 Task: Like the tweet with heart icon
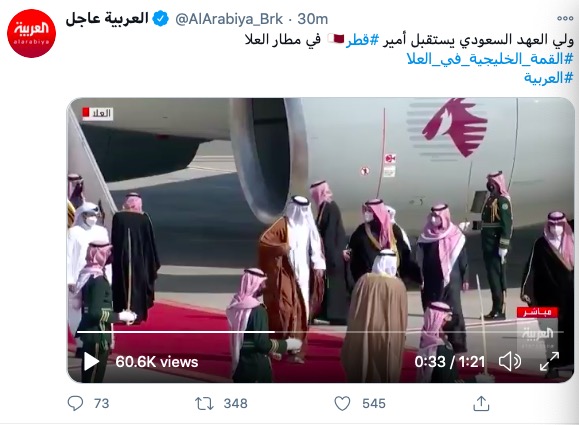342,403
